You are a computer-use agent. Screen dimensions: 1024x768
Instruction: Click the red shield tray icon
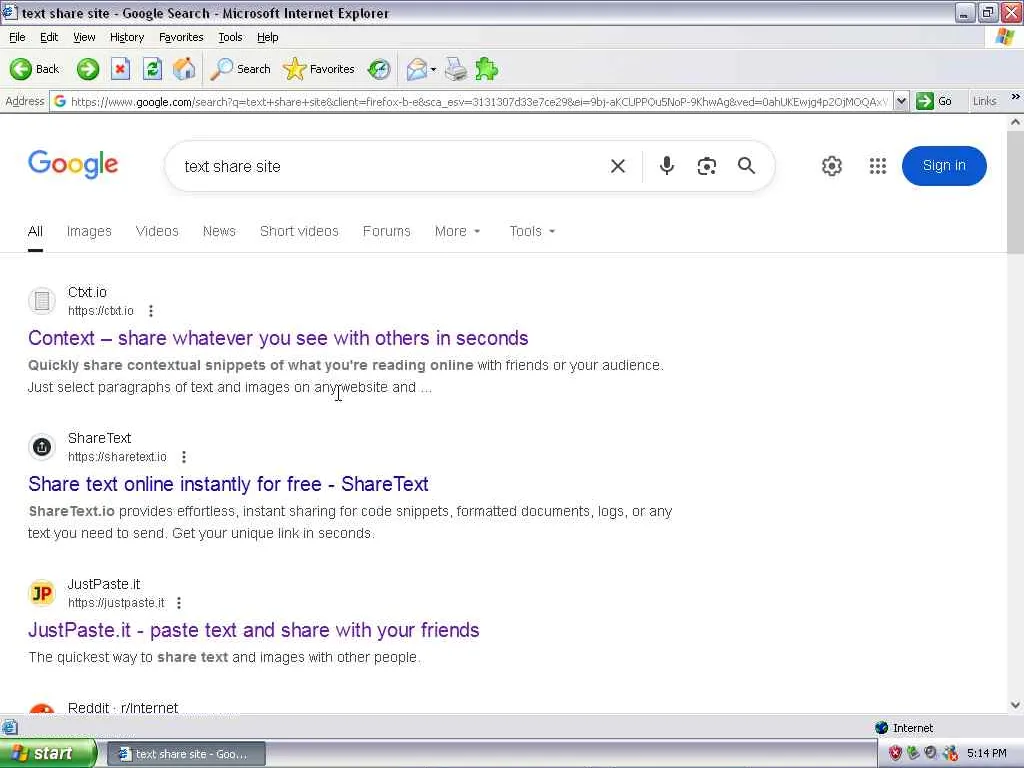pyautogui.click(x=895, y=753)
